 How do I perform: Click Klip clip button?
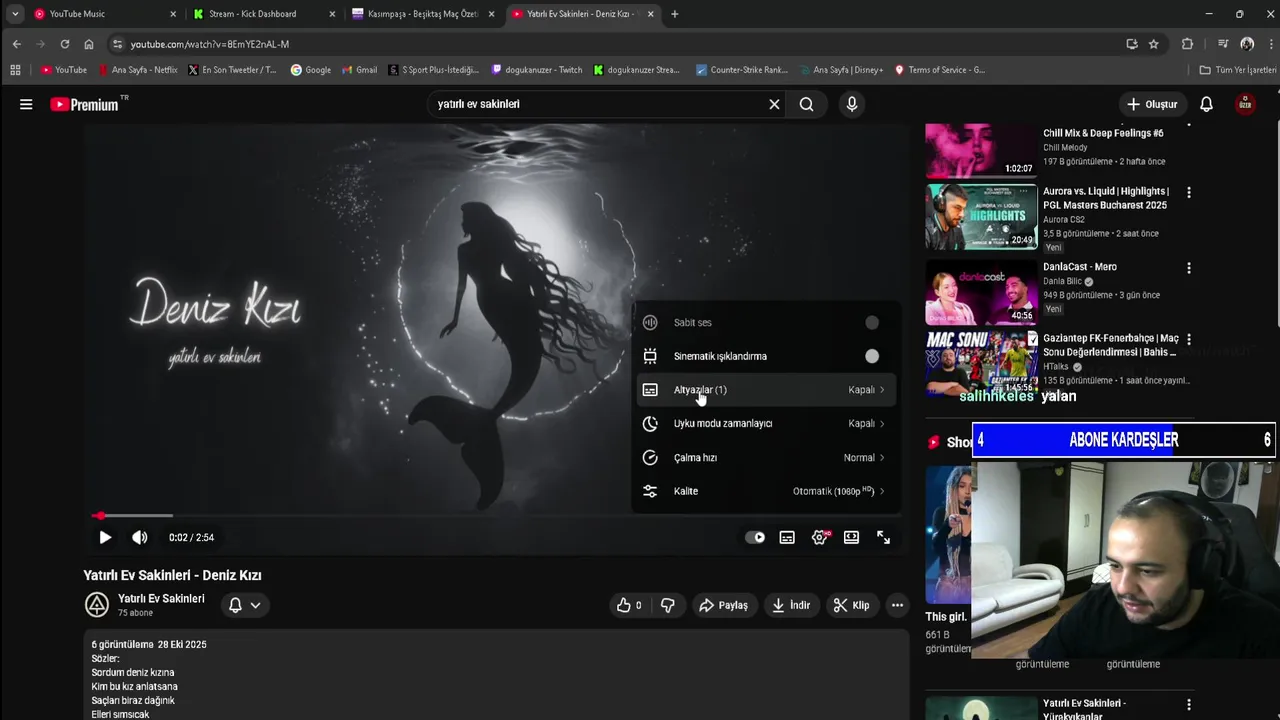[851, 605]
